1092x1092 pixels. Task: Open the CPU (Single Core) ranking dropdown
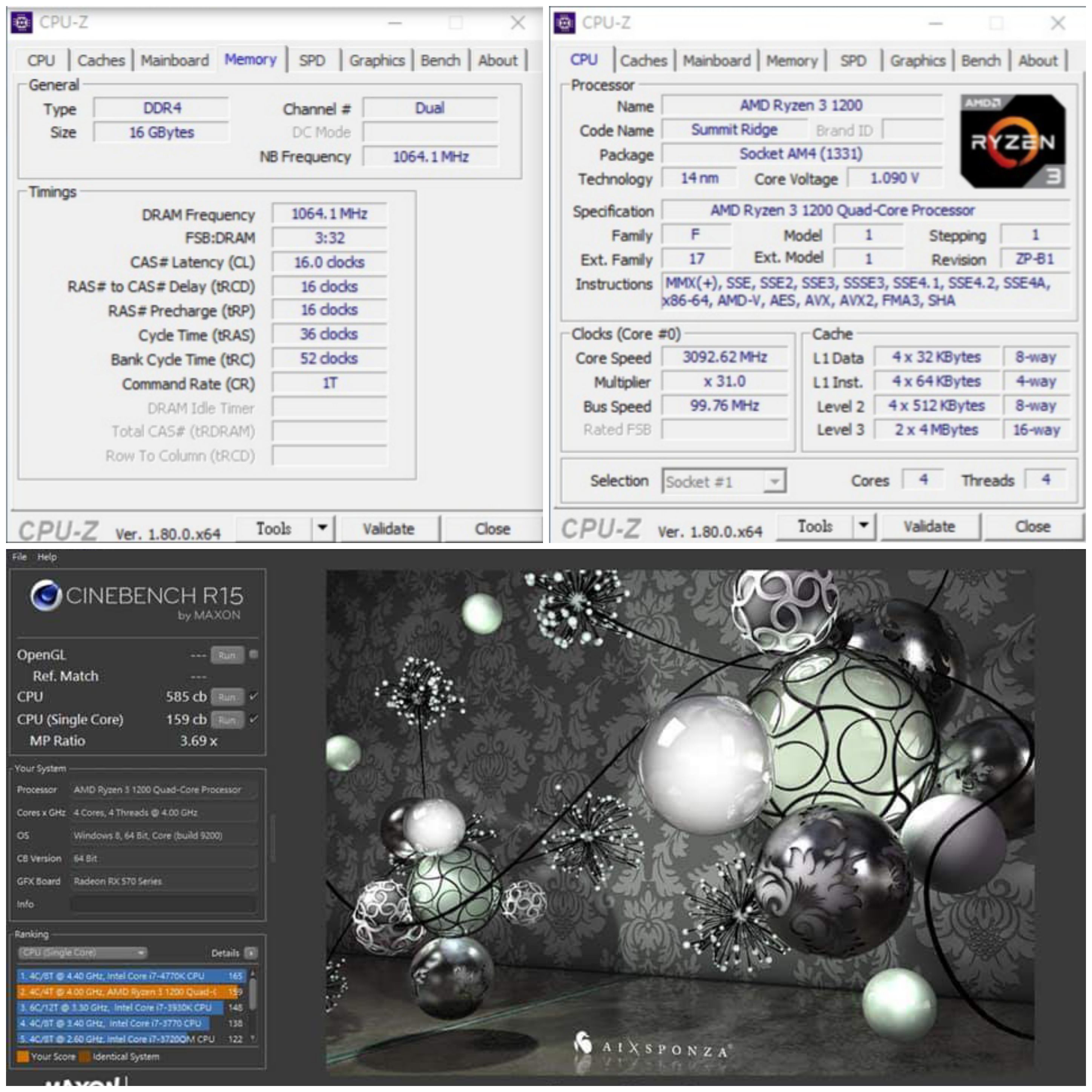83,952
